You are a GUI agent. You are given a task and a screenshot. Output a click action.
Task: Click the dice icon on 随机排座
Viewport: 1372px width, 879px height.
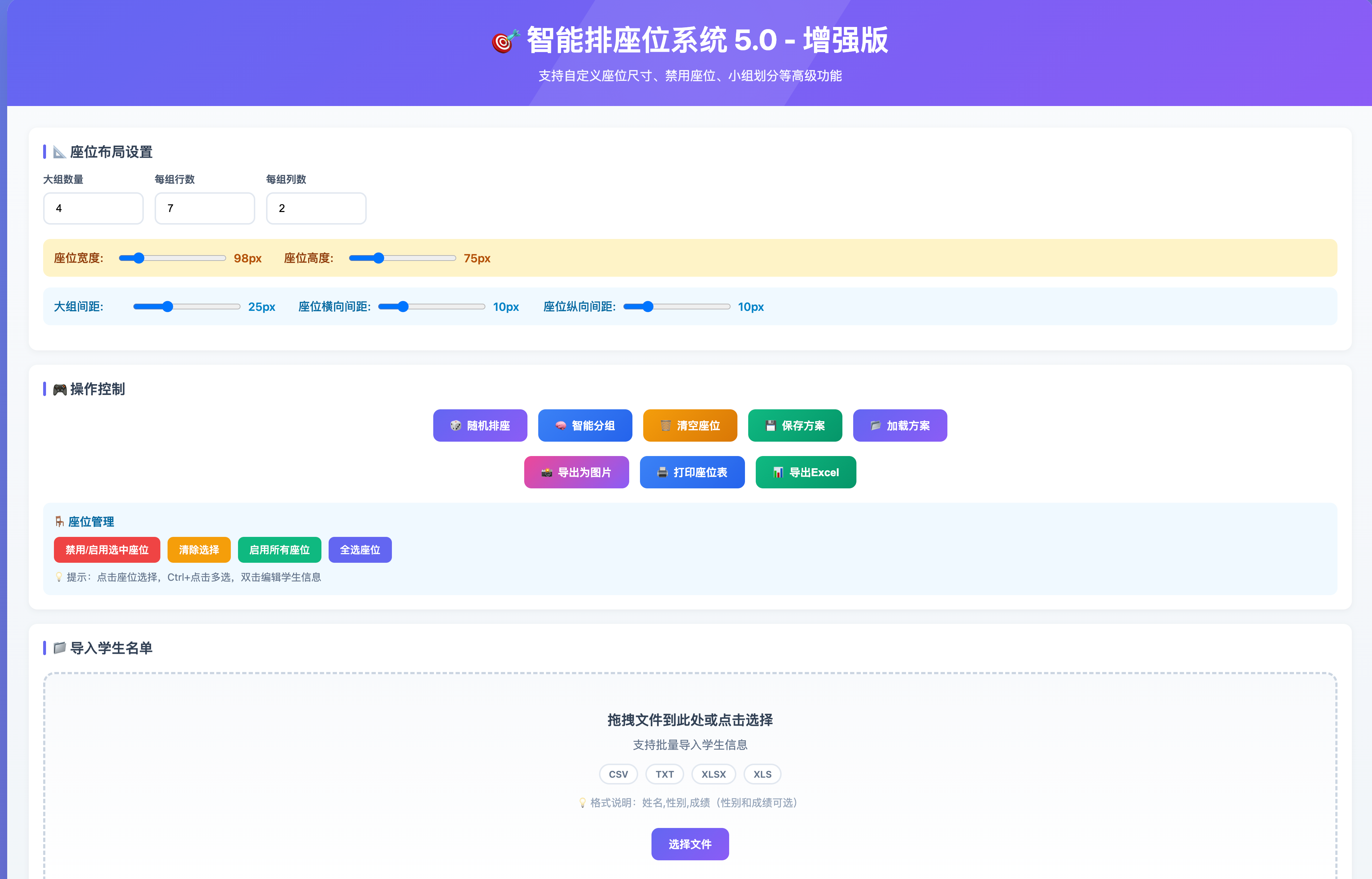455,426
